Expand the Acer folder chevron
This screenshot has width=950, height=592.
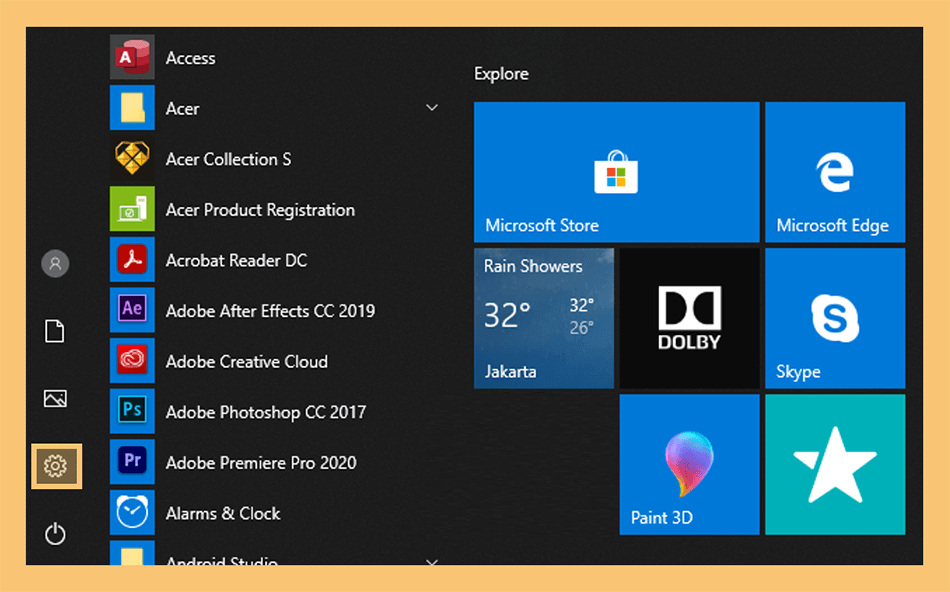(432, 108)
